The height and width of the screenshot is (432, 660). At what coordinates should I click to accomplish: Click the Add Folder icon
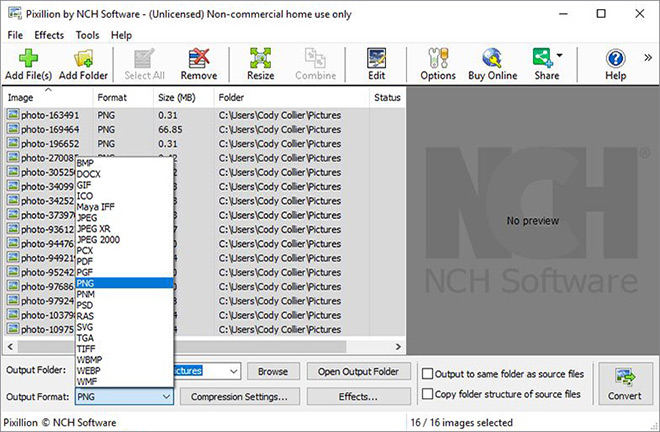click(83, 58)
